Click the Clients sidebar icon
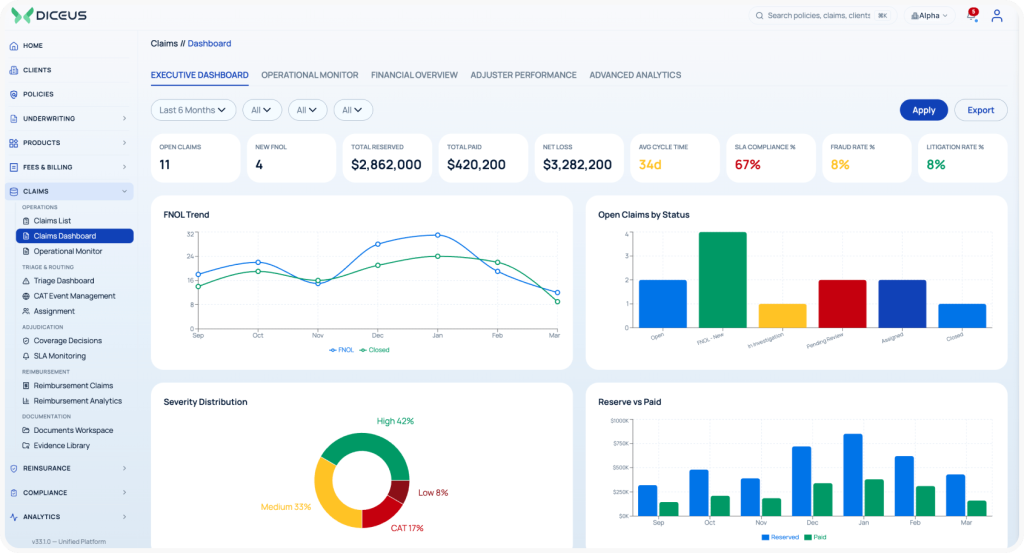Image resolution: width=1024 pixels, height=553 pixels. 14,70
